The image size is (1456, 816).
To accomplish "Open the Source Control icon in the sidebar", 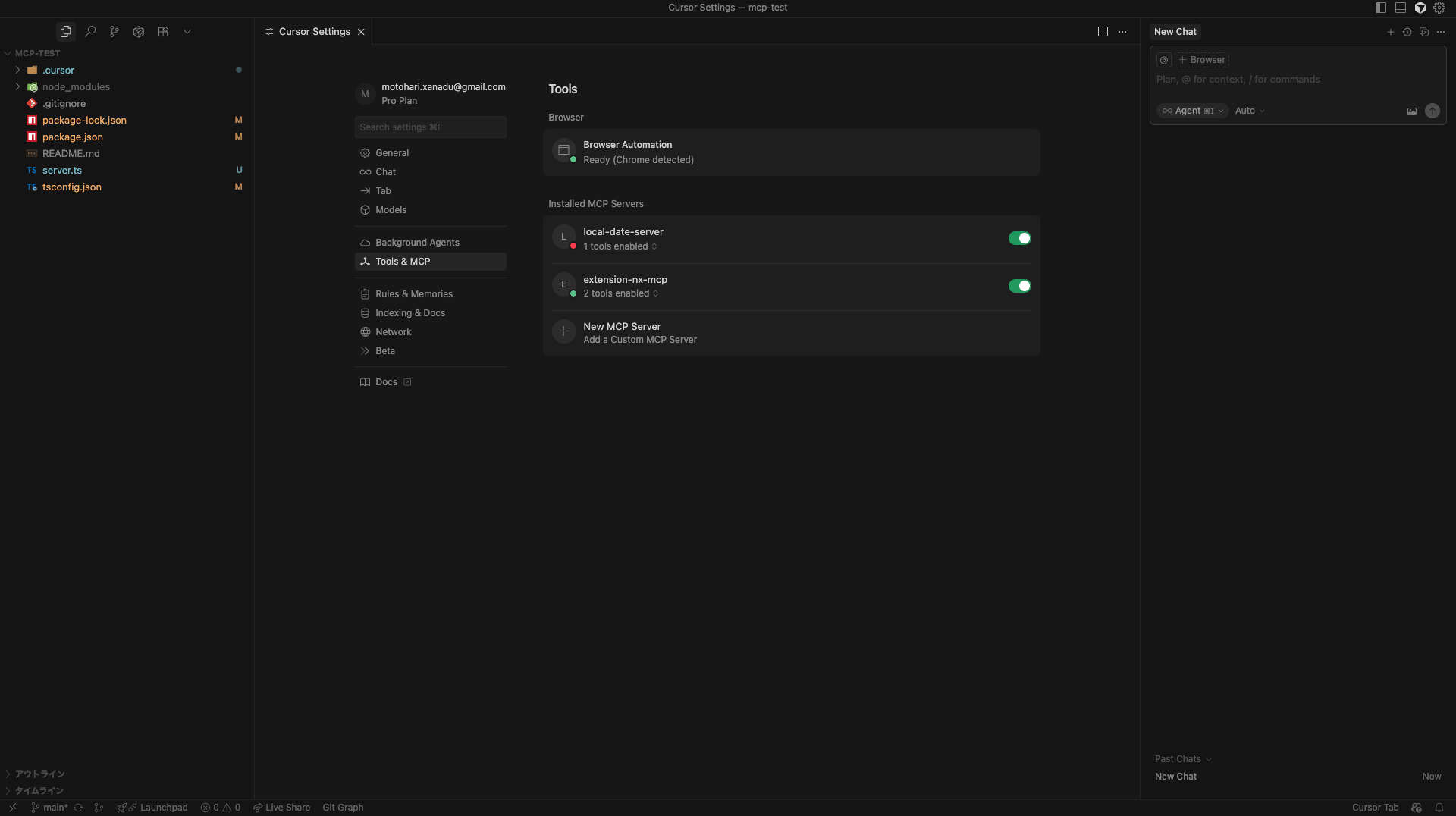I will 115,32.
